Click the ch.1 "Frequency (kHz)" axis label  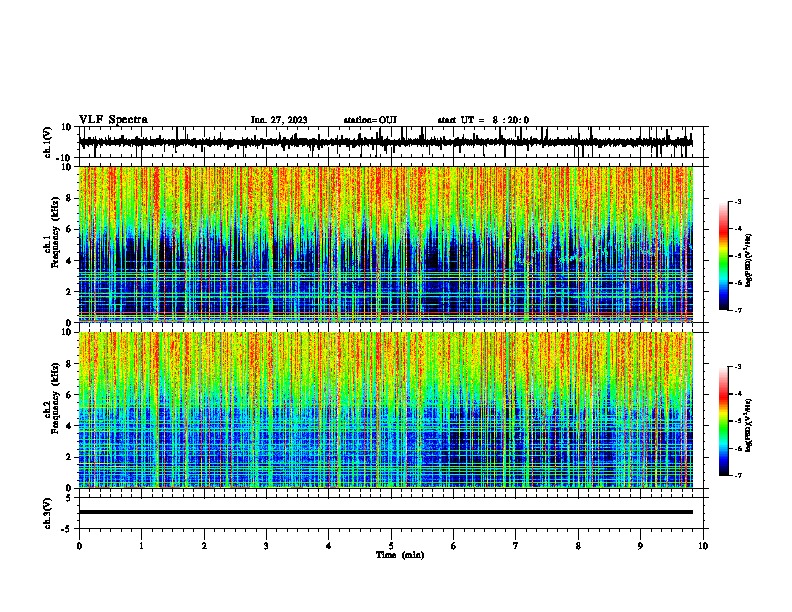pos(55,232)
